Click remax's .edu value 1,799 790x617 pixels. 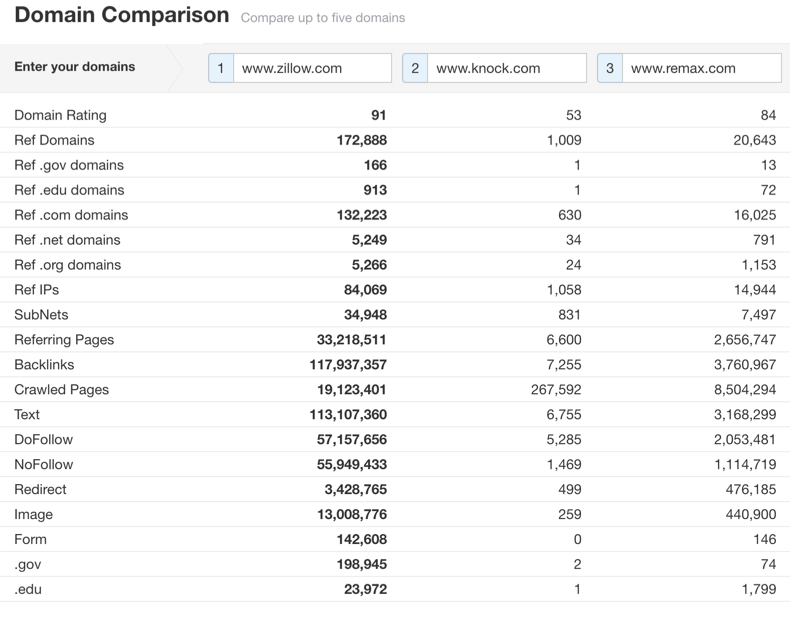coord(759,589)
